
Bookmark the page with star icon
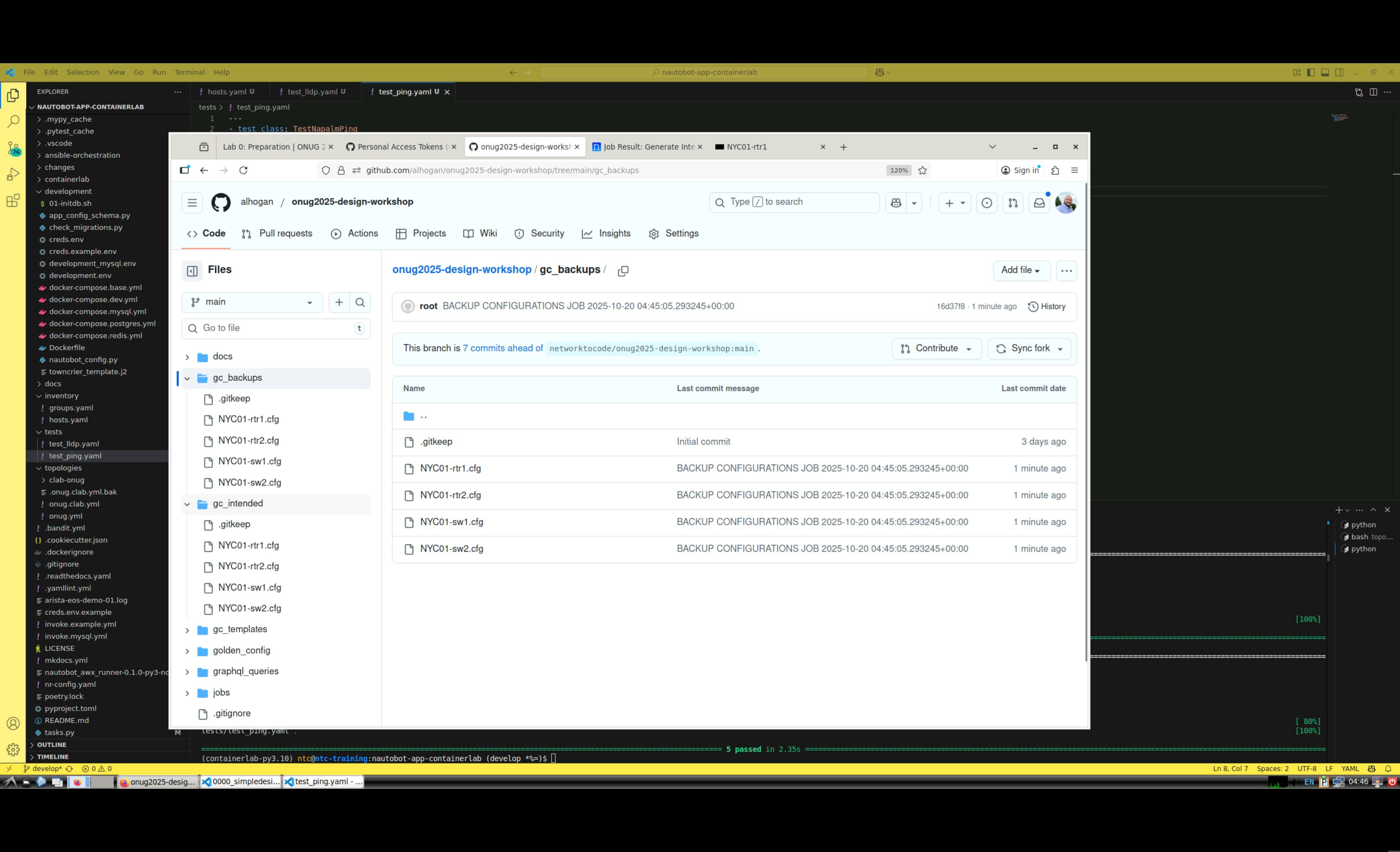(x=923, y=170)
